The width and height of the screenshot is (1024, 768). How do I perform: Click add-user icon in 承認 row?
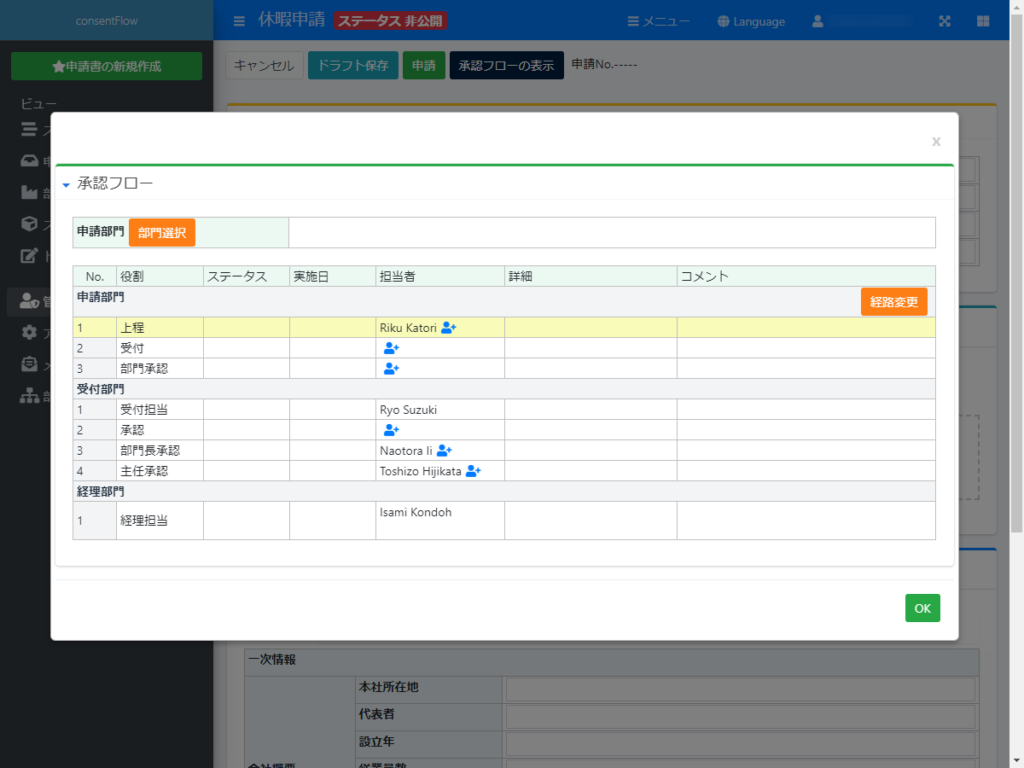(x=391, y=430)
